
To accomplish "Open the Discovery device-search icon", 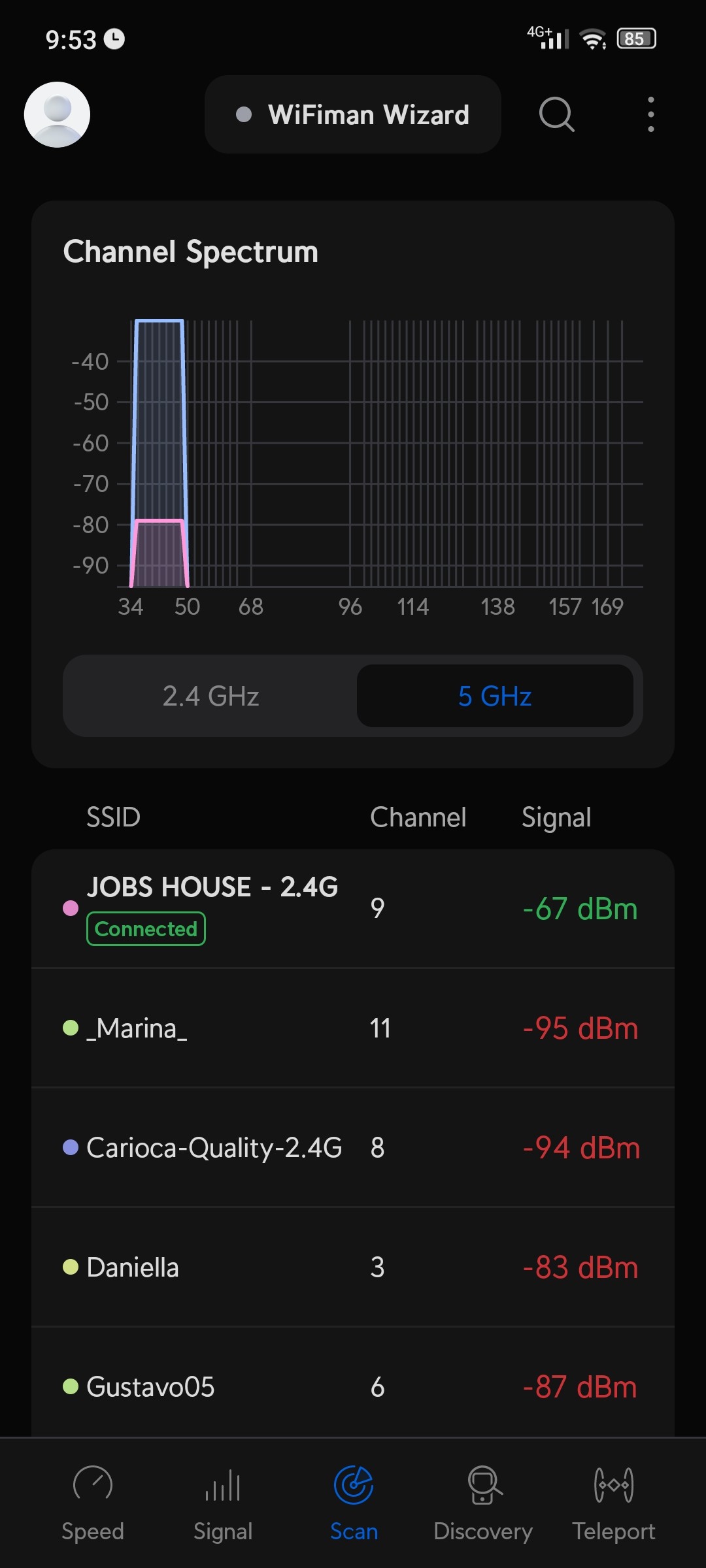I will point(484,1484).
